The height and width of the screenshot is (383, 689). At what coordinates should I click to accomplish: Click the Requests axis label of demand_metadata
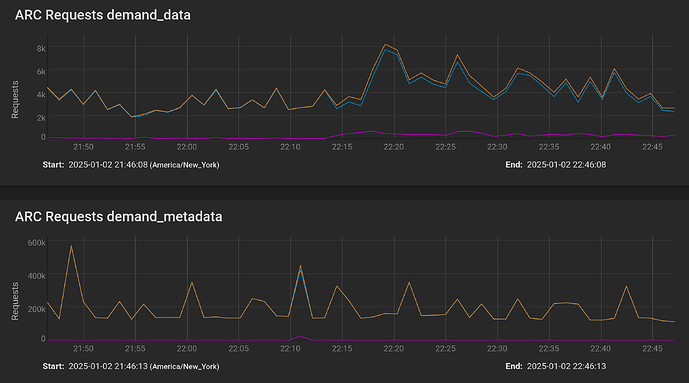click(15, 301)
